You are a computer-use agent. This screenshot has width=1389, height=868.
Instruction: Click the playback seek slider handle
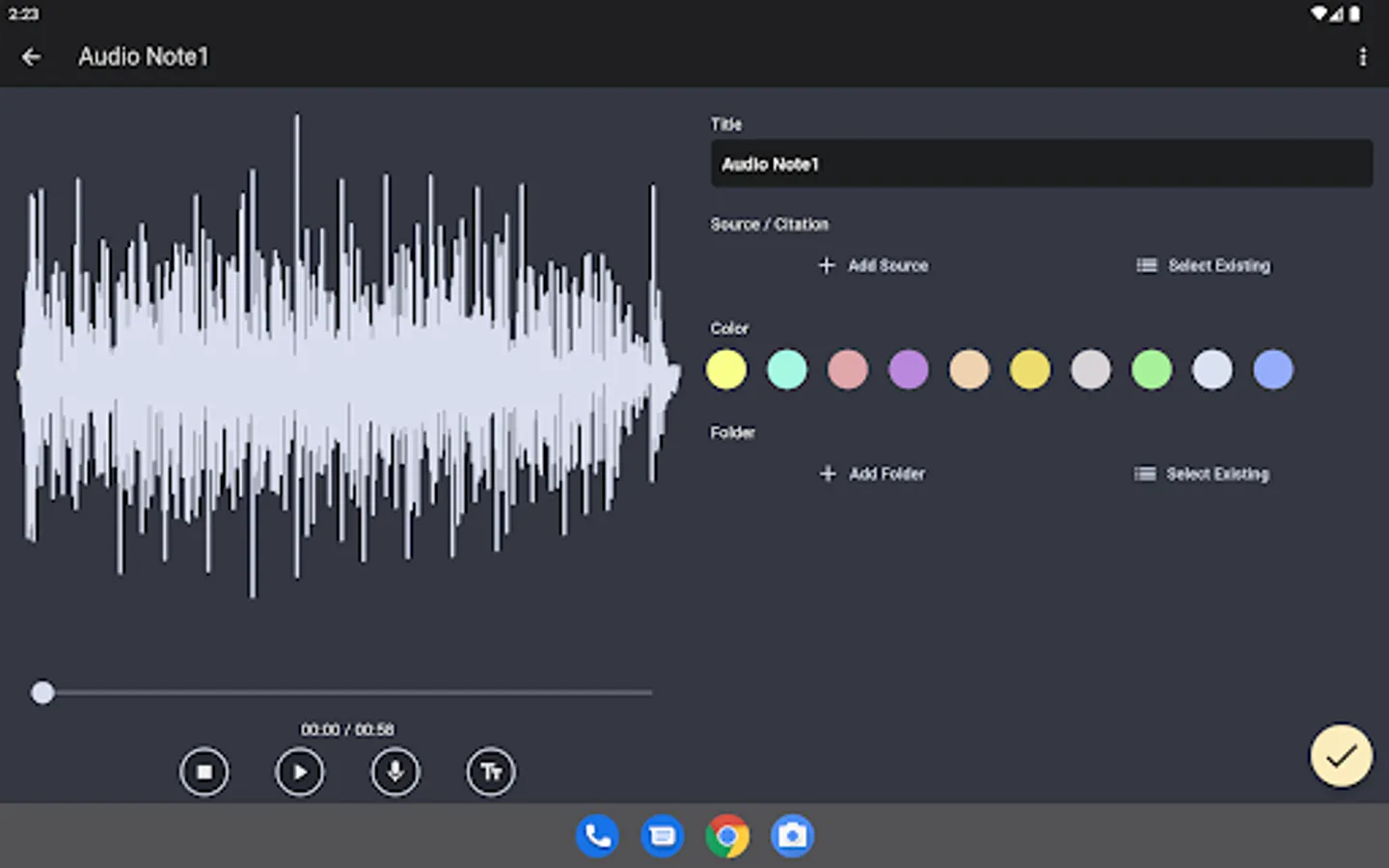pos(42,692)
